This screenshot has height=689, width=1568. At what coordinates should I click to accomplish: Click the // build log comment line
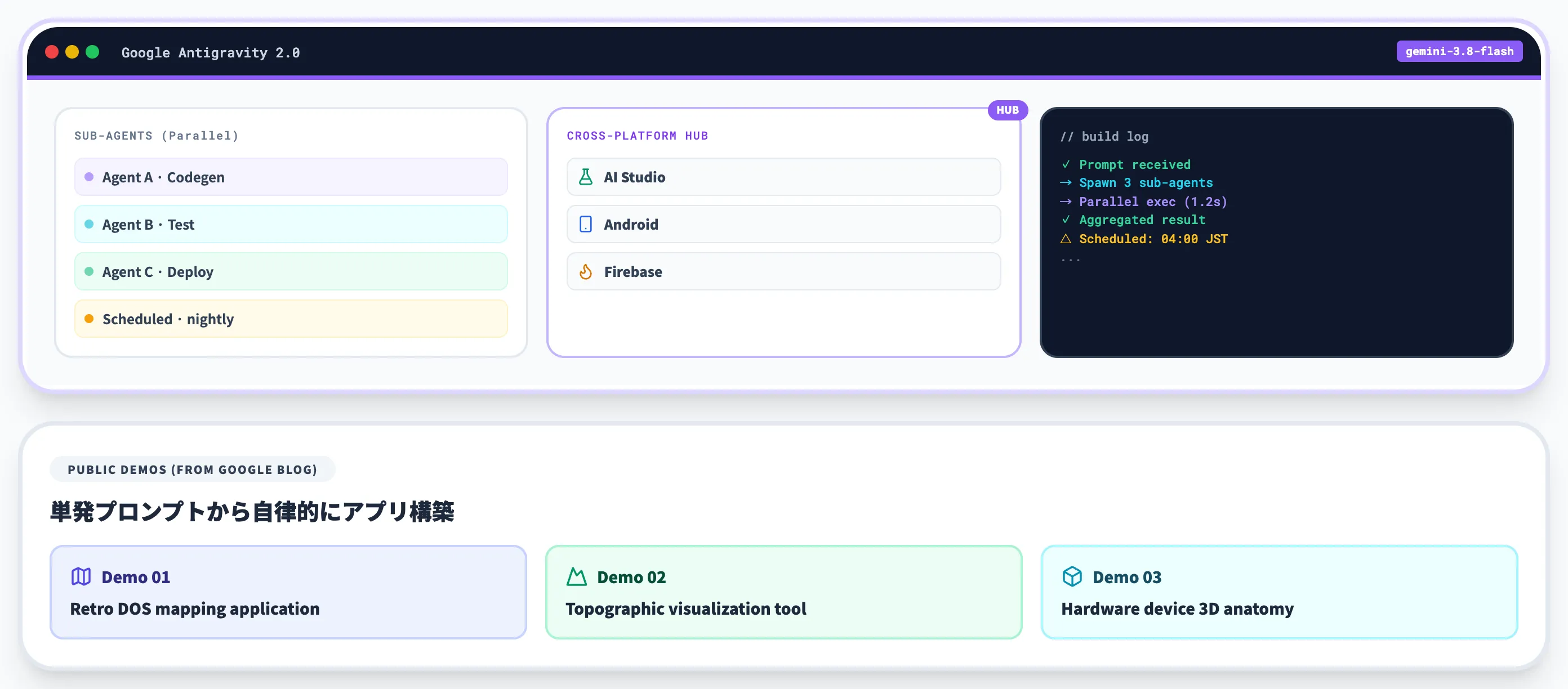[x=1104, y=136]
